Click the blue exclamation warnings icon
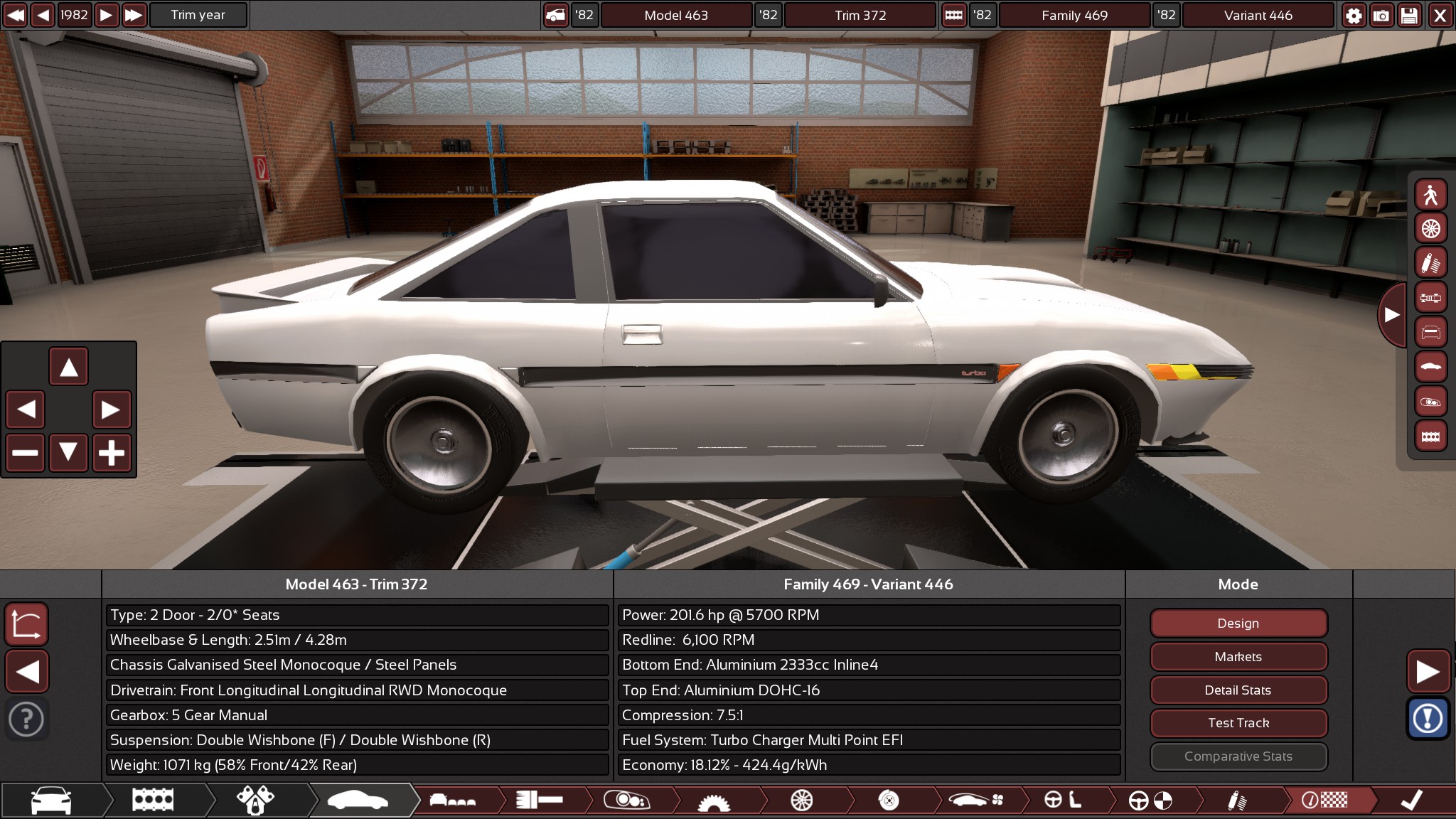This screenshot has width=1456, height=819. point(1428,718)
